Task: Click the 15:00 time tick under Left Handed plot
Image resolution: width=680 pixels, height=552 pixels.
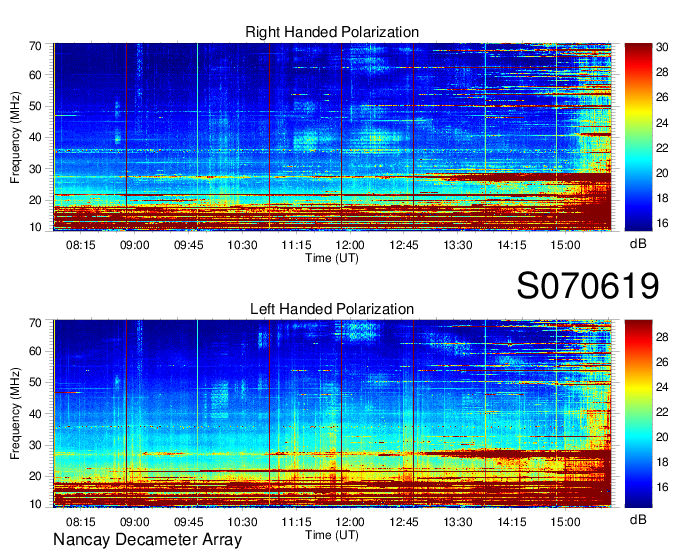Action: tap(565, 522)
